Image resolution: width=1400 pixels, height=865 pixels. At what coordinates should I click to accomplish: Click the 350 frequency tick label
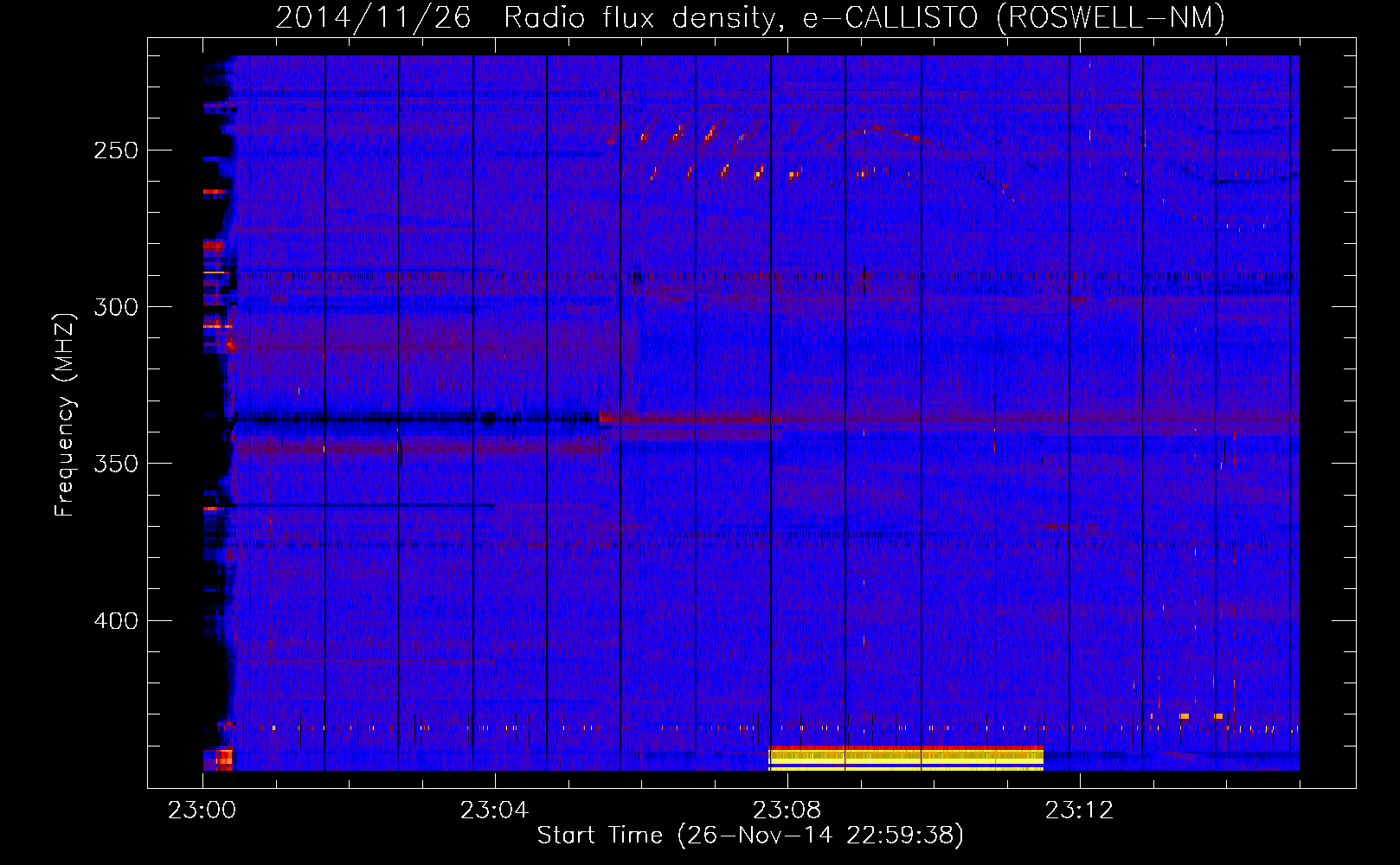[116, 464]
